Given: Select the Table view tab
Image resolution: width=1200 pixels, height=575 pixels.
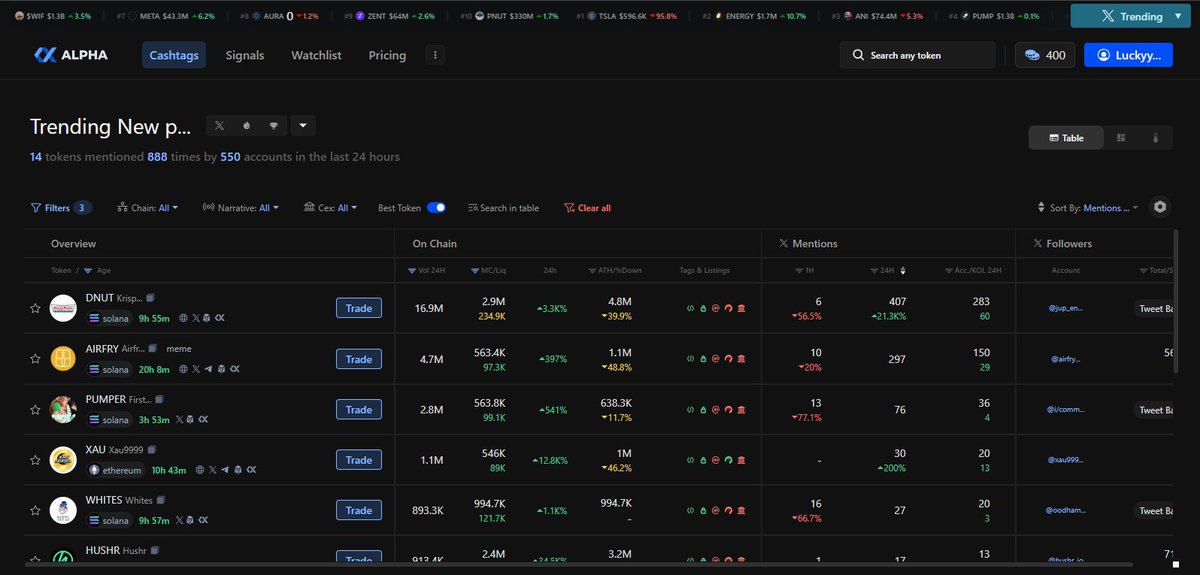Looking at the screenshot, I should (x=1066, y=138).
